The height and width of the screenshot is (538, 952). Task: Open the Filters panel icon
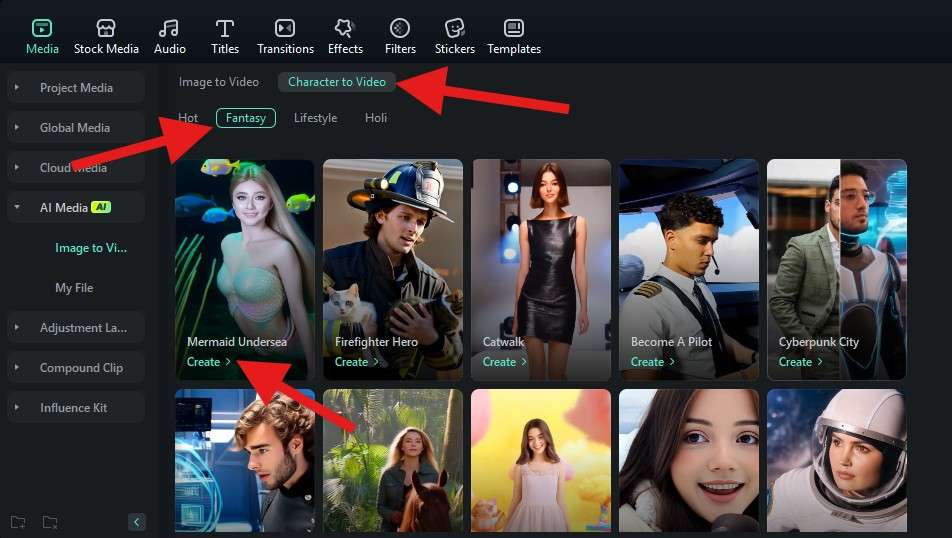pos(400,29)
